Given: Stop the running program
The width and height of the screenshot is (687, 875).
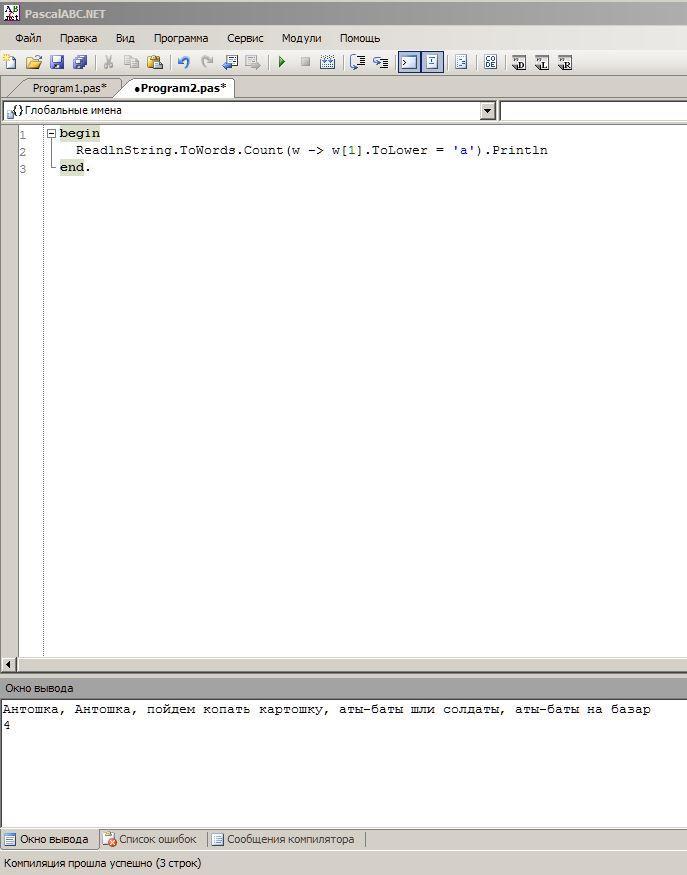Looking at the screenshot, I should pyautogui.click(x=305, y=62).
